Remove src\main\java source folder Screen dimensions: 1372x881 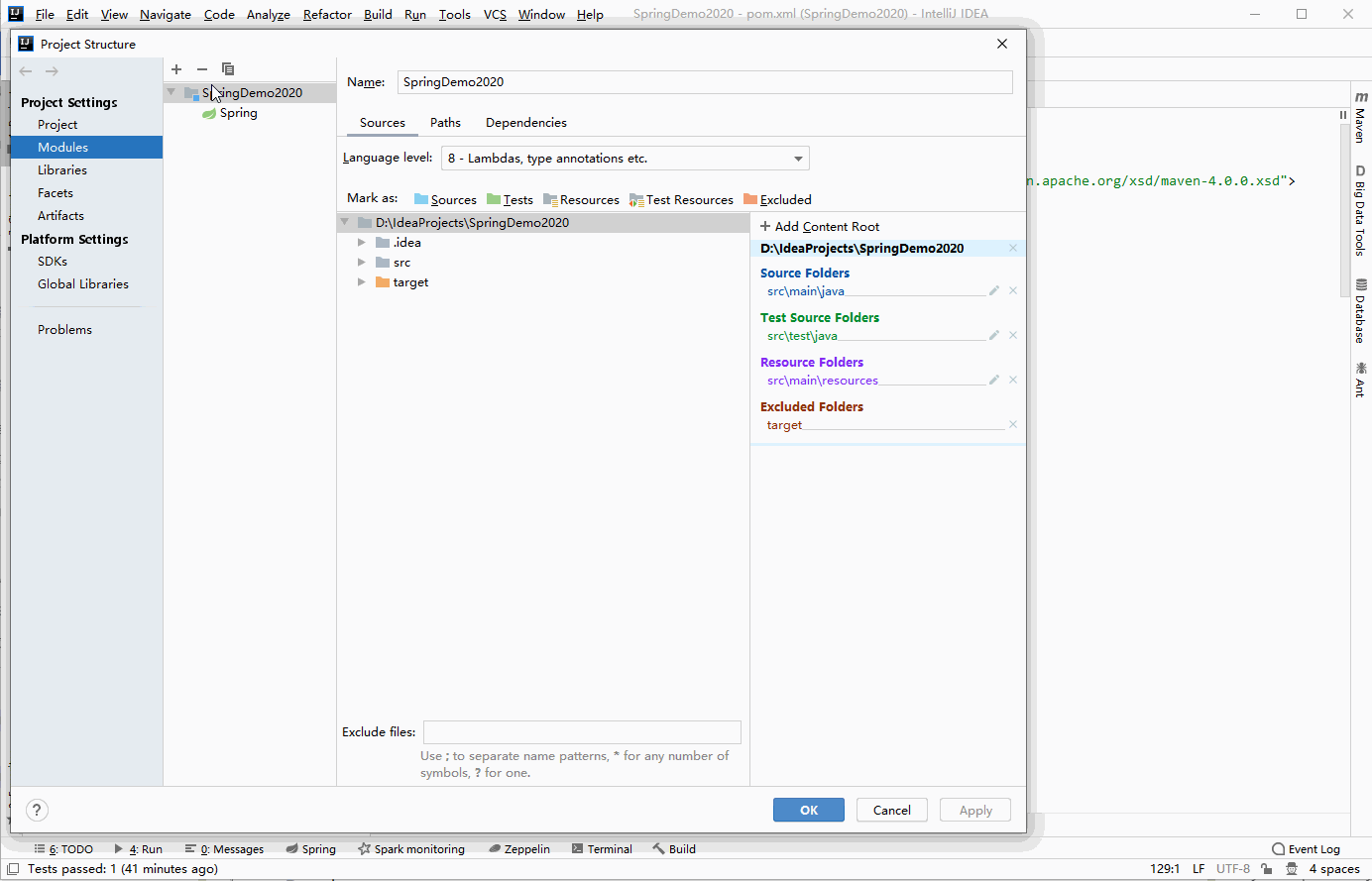tap(1013, 291)
